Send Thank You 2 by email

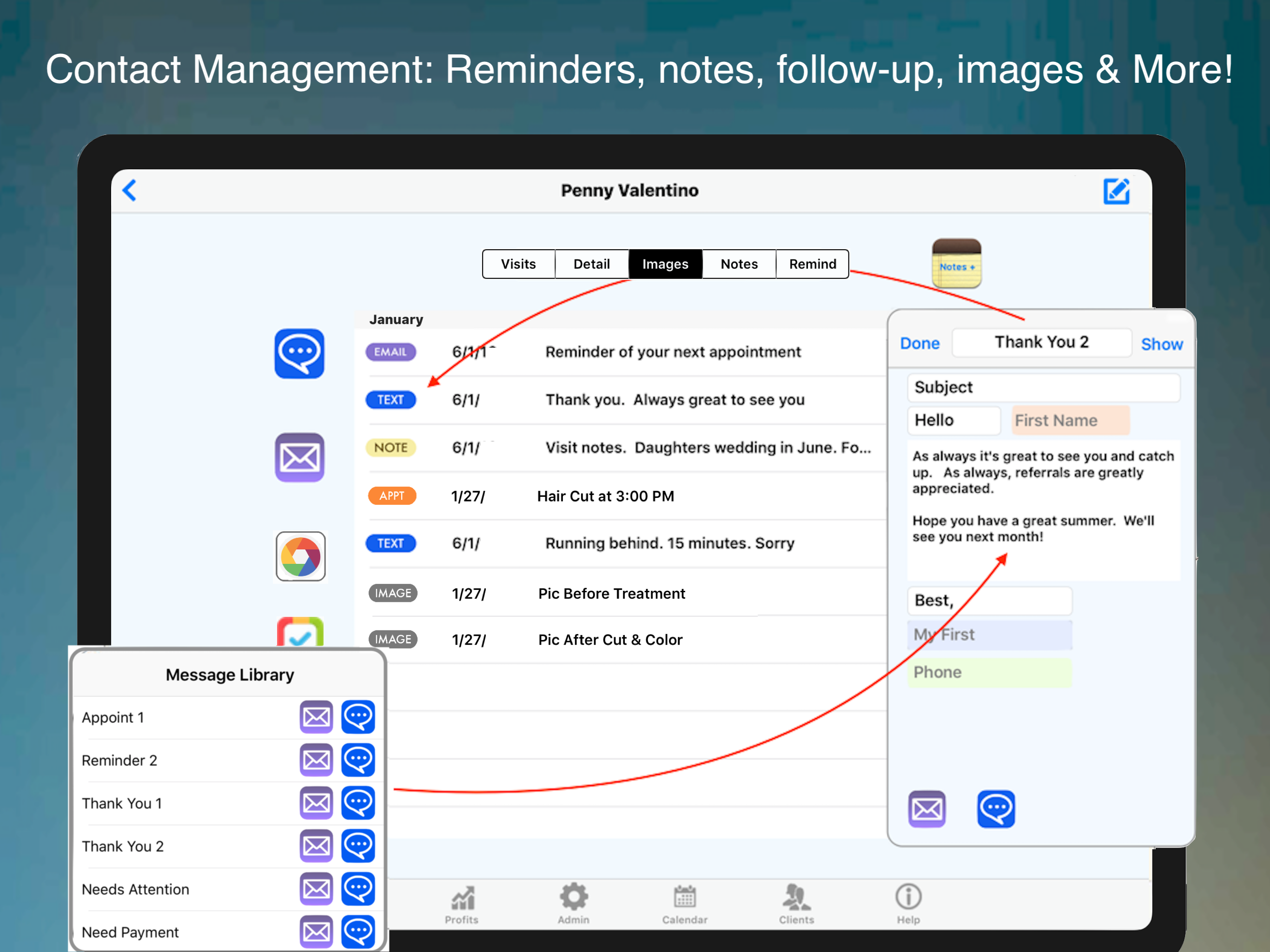pyautogui.click(x=317, y=846)
